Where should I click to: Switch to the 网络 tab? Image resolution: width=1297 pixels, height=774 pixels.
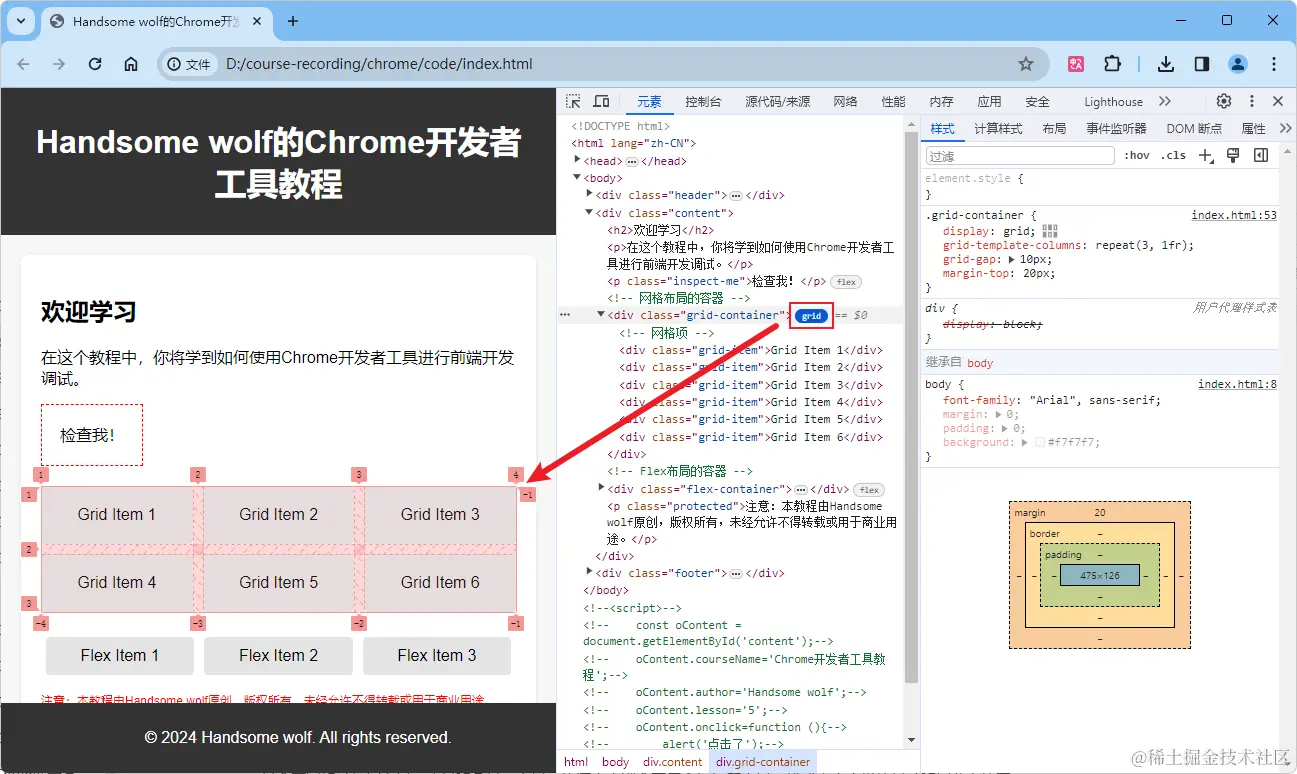845,101
